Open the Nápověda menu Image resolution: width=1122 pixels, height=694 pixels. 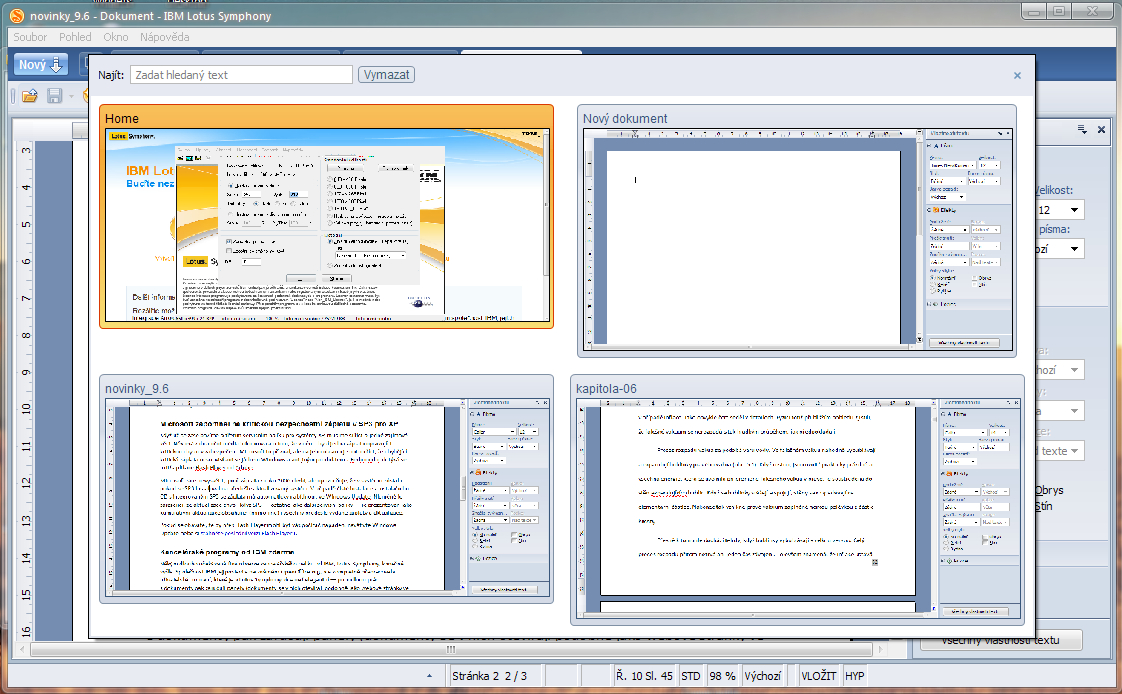(165, 37)
